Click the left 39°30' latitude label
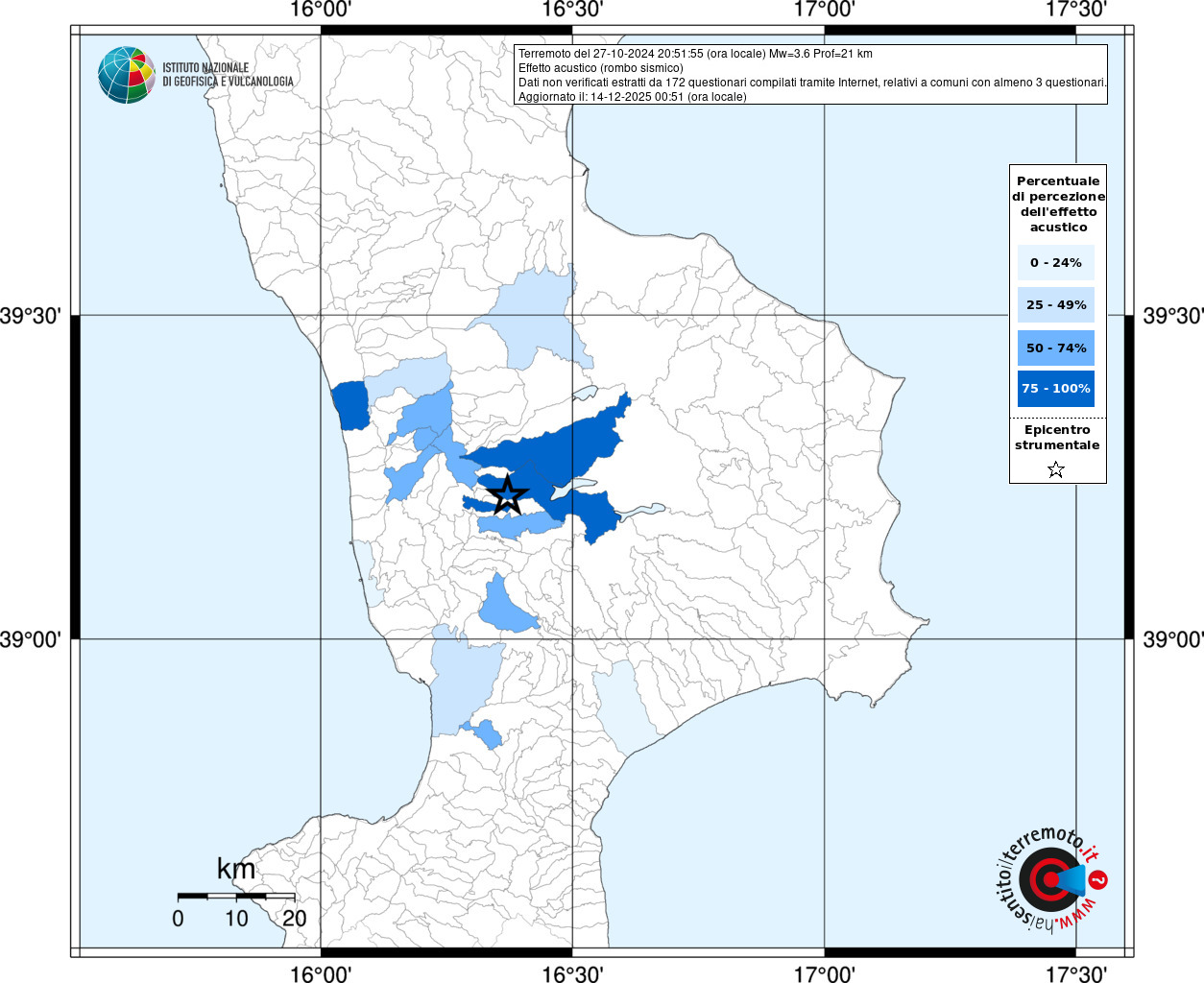The width and height of the screenshot is (1204, 983). click(x=31, y=316)
